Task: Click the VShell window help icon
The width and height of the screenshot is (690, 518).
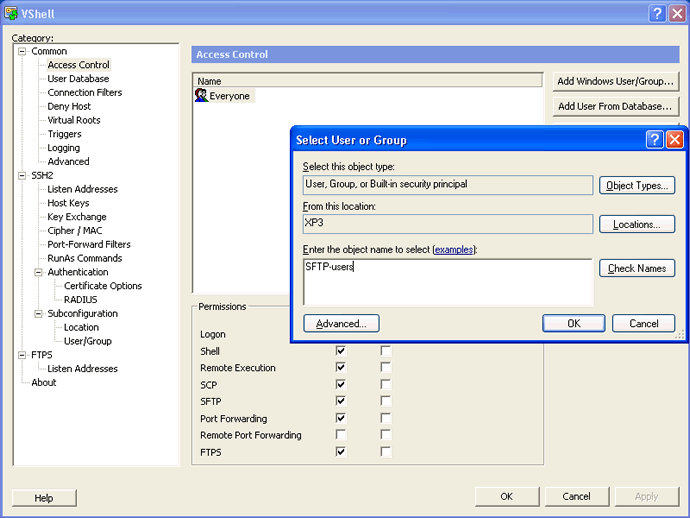Action: pos(657,14)
